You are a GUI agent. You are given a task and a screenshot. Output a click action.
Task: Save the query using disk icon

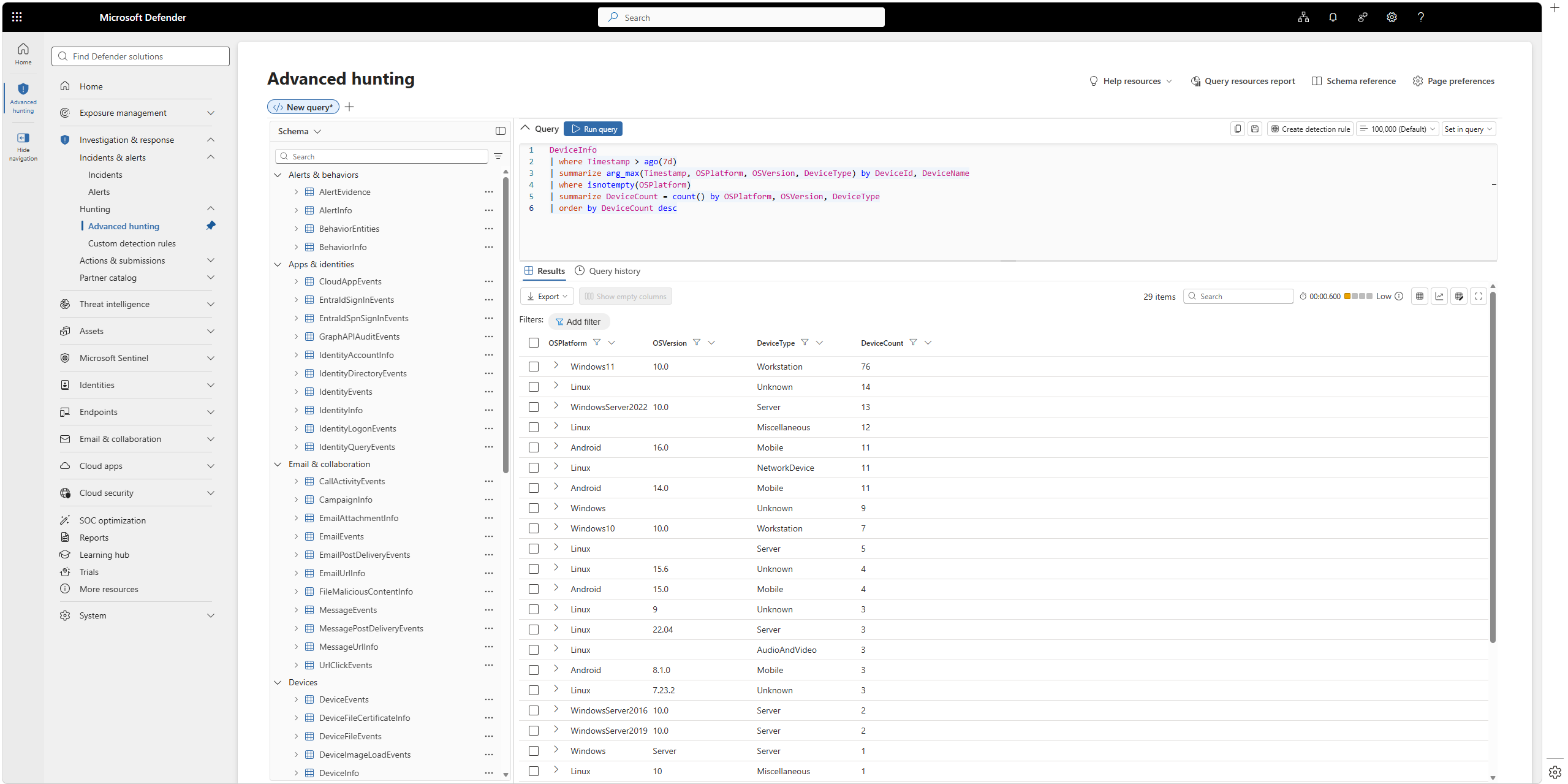[x=1255, y=129]
